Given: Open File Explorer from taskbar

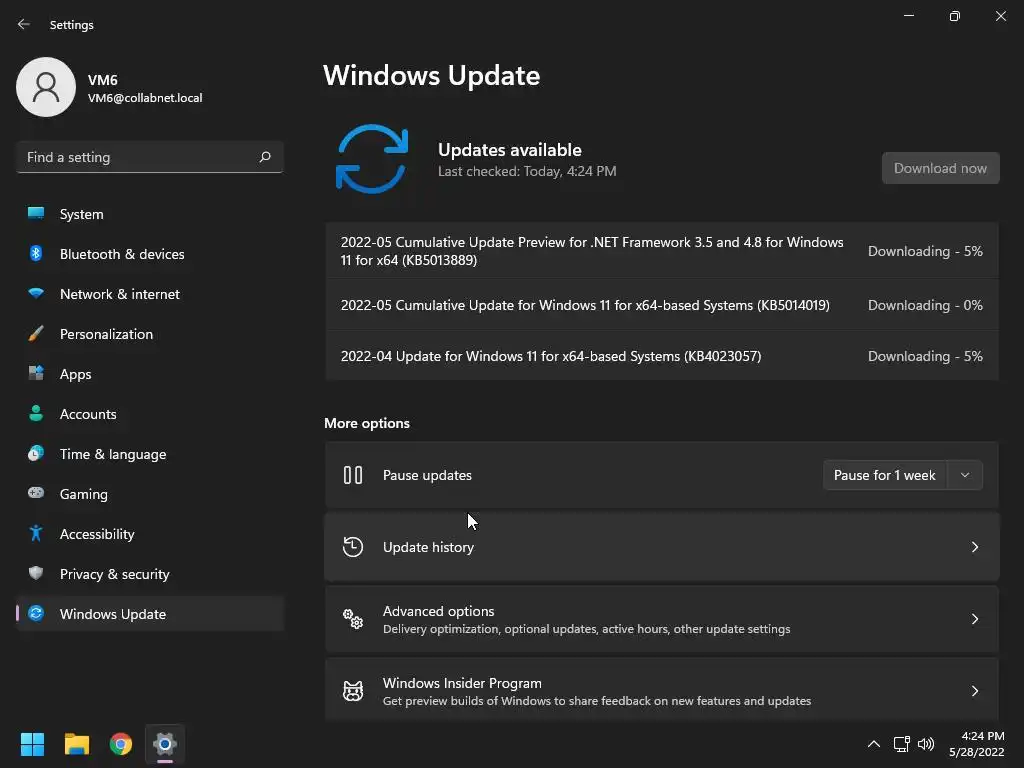Looking at the screenshot, I should 76,744.
